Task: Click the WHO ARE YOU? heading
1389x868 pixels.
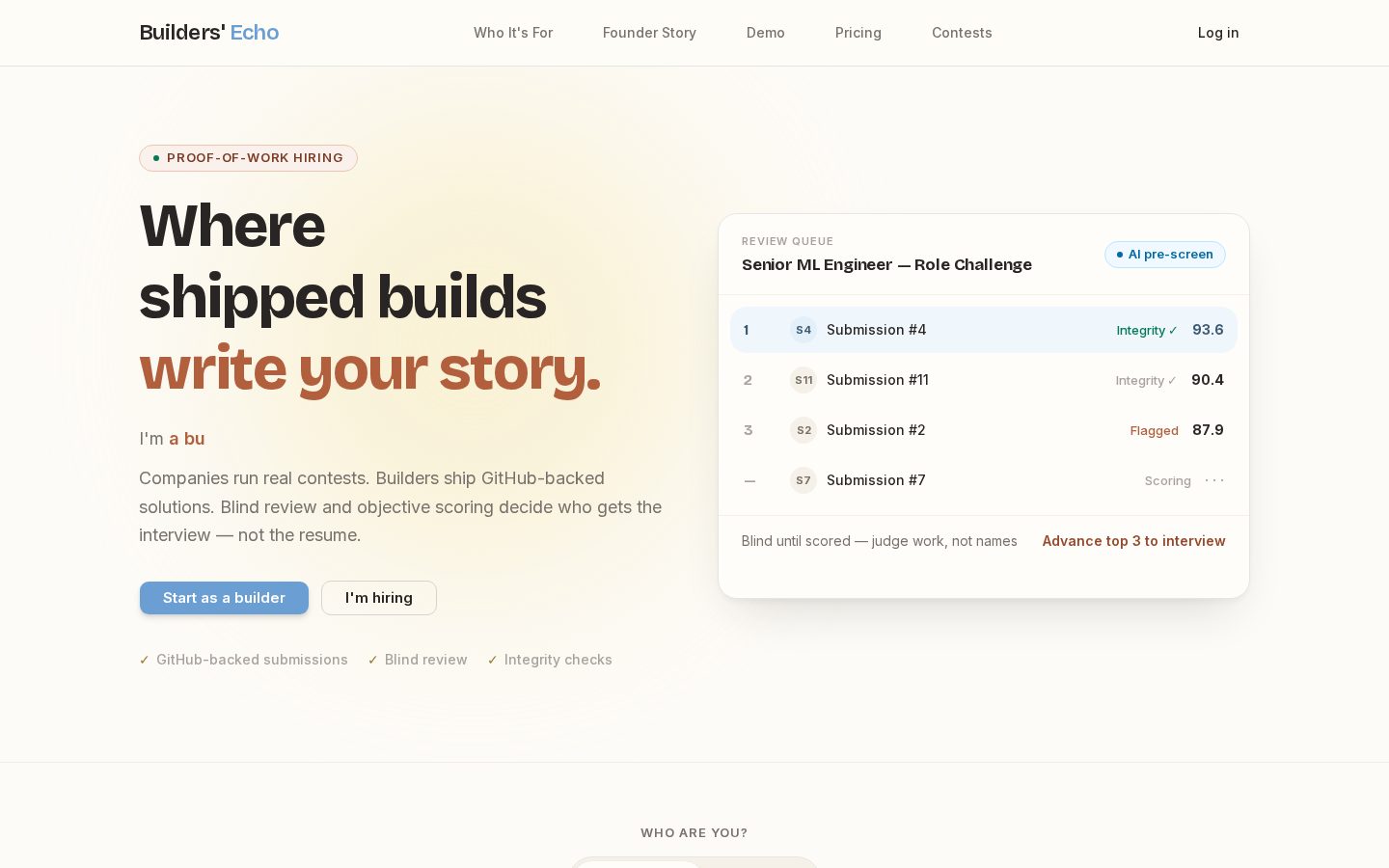Action: (694, 833)
